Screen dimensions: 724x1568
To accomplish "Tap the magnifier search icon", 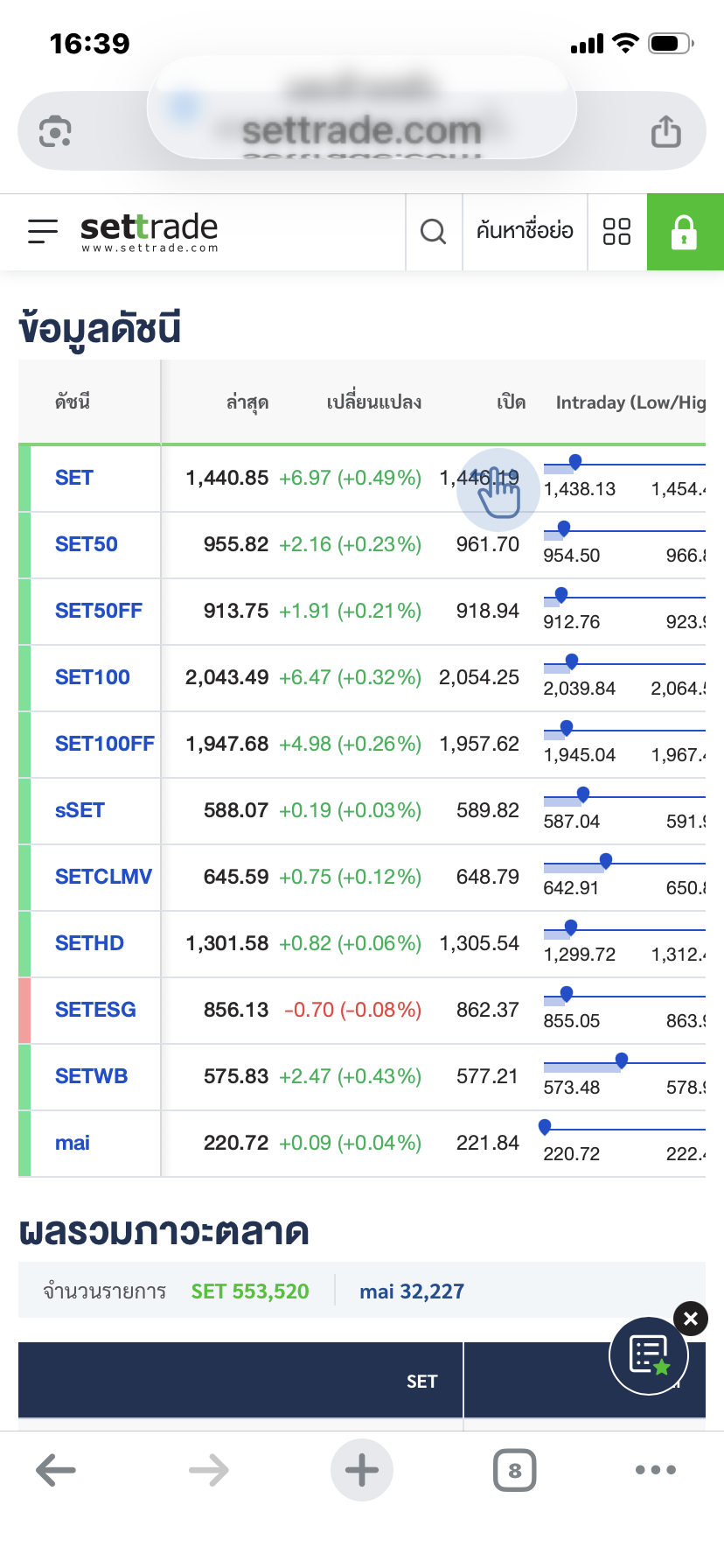I will pos(433,232).
